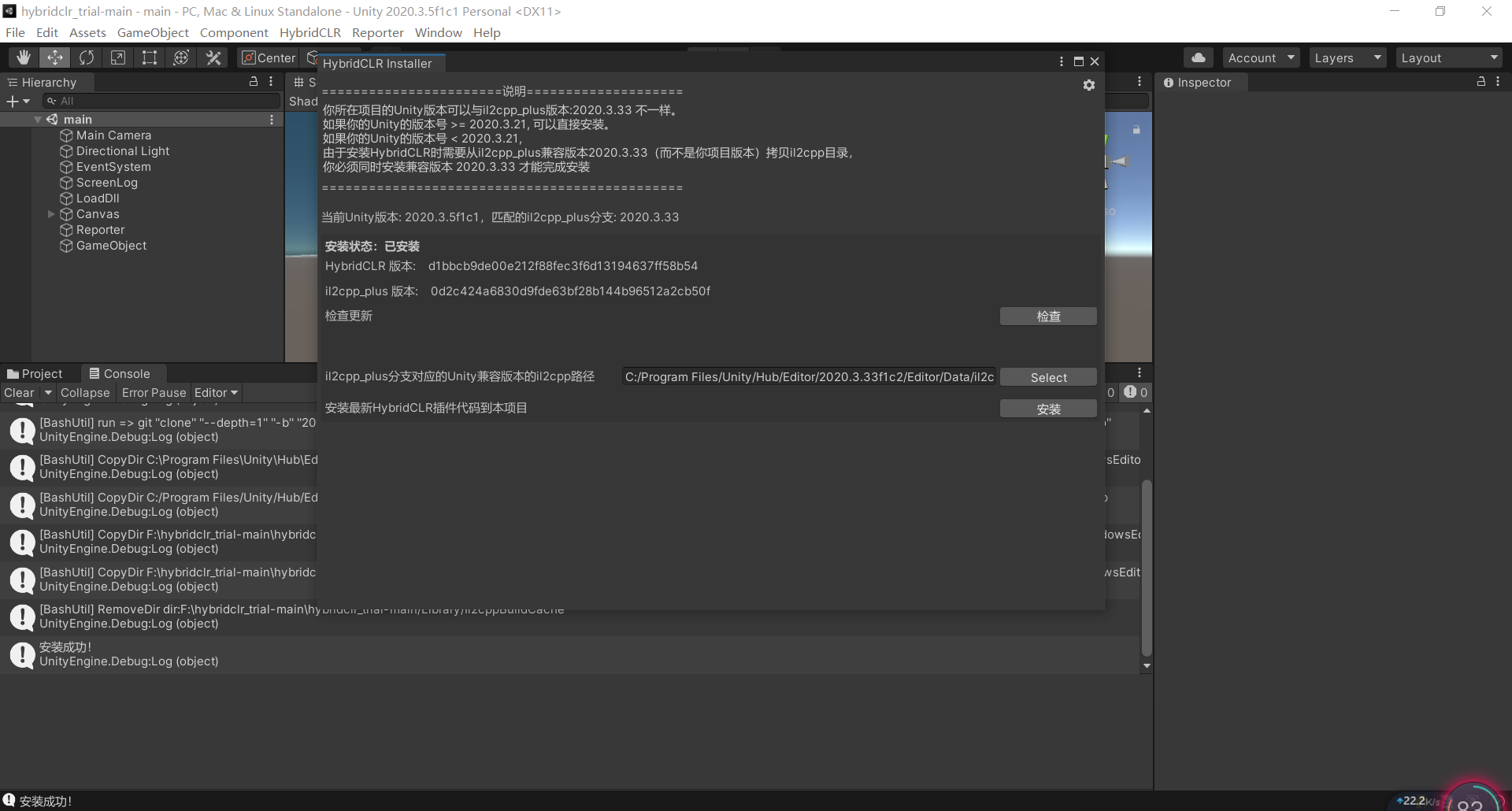Image resolution: width=1512 pixels, height=811 pixels.
Task: Open the HybridCLR menu
Action: pyautogui.click(x=310, y=32)
